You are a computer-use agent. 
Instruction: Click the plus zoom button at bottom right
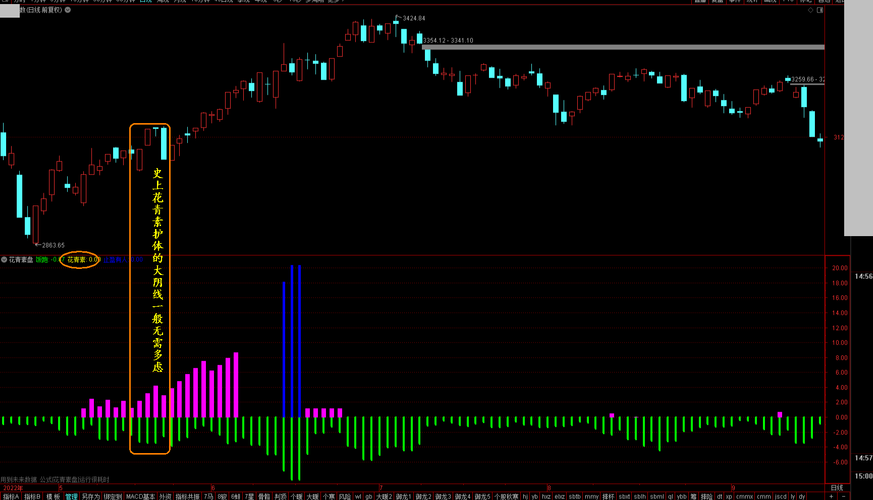[x=831, y=496]
